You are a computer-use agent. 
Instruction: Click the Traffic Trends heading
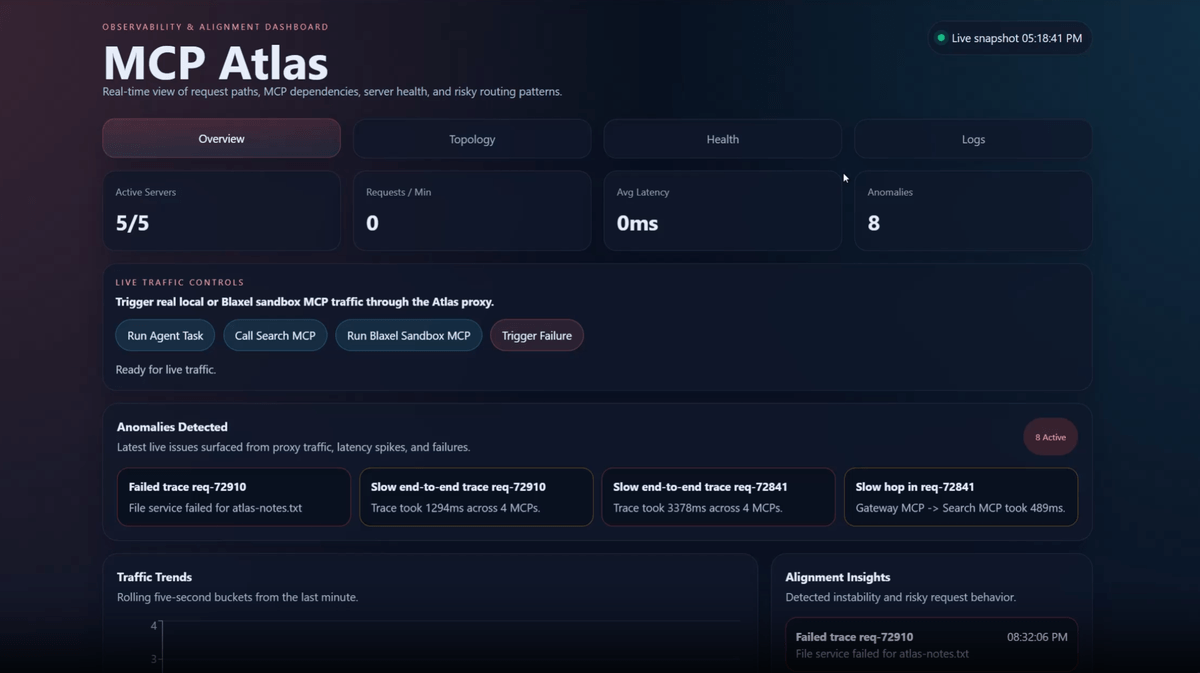[154, 577]
